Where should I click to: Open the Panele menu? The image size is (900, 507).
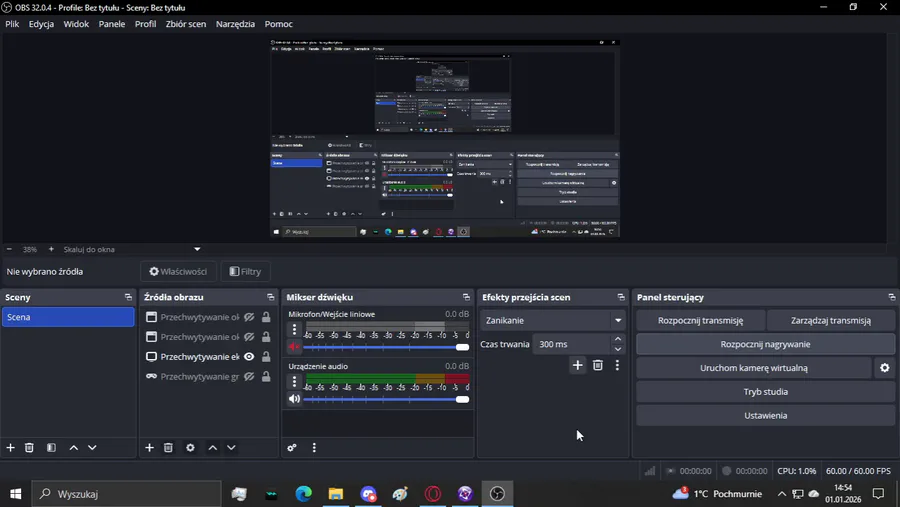tap(112, 24)
